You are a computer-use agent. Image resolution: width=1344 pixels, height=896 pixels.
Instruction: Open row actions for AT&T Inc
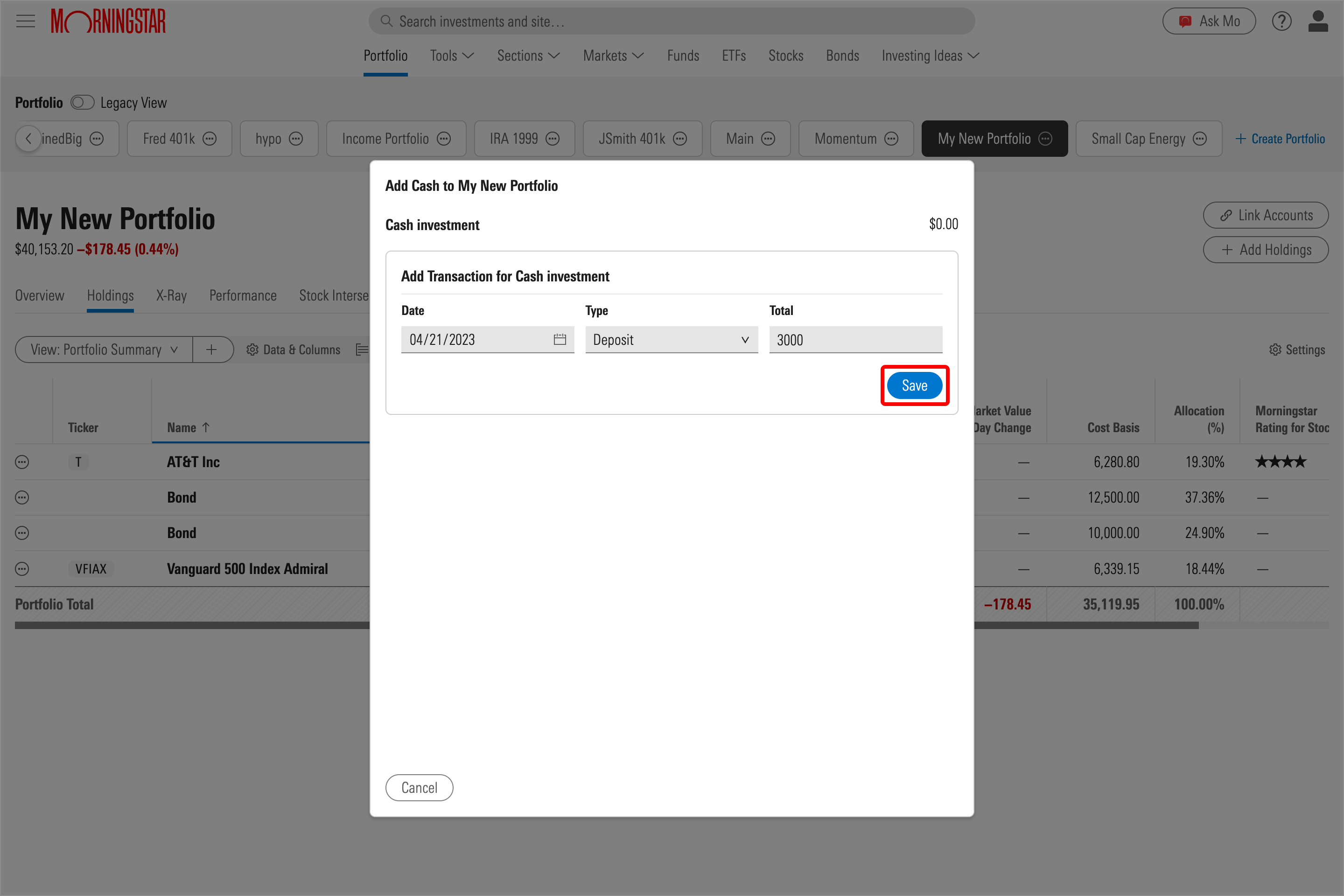(x=22, y=462)
